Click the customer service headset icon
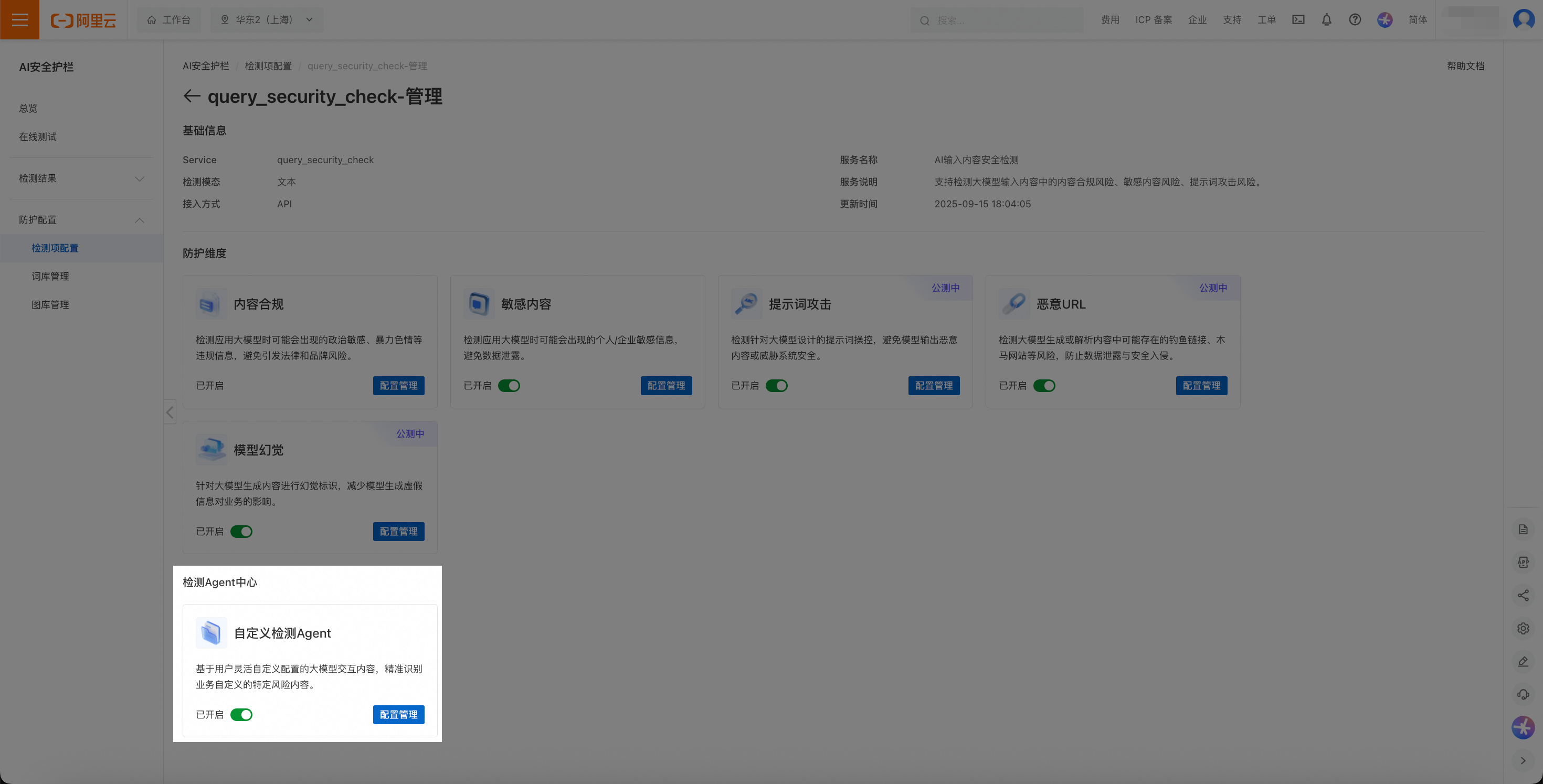Viewport: 1543px width, 784px height. click(x=1523, y=694)
